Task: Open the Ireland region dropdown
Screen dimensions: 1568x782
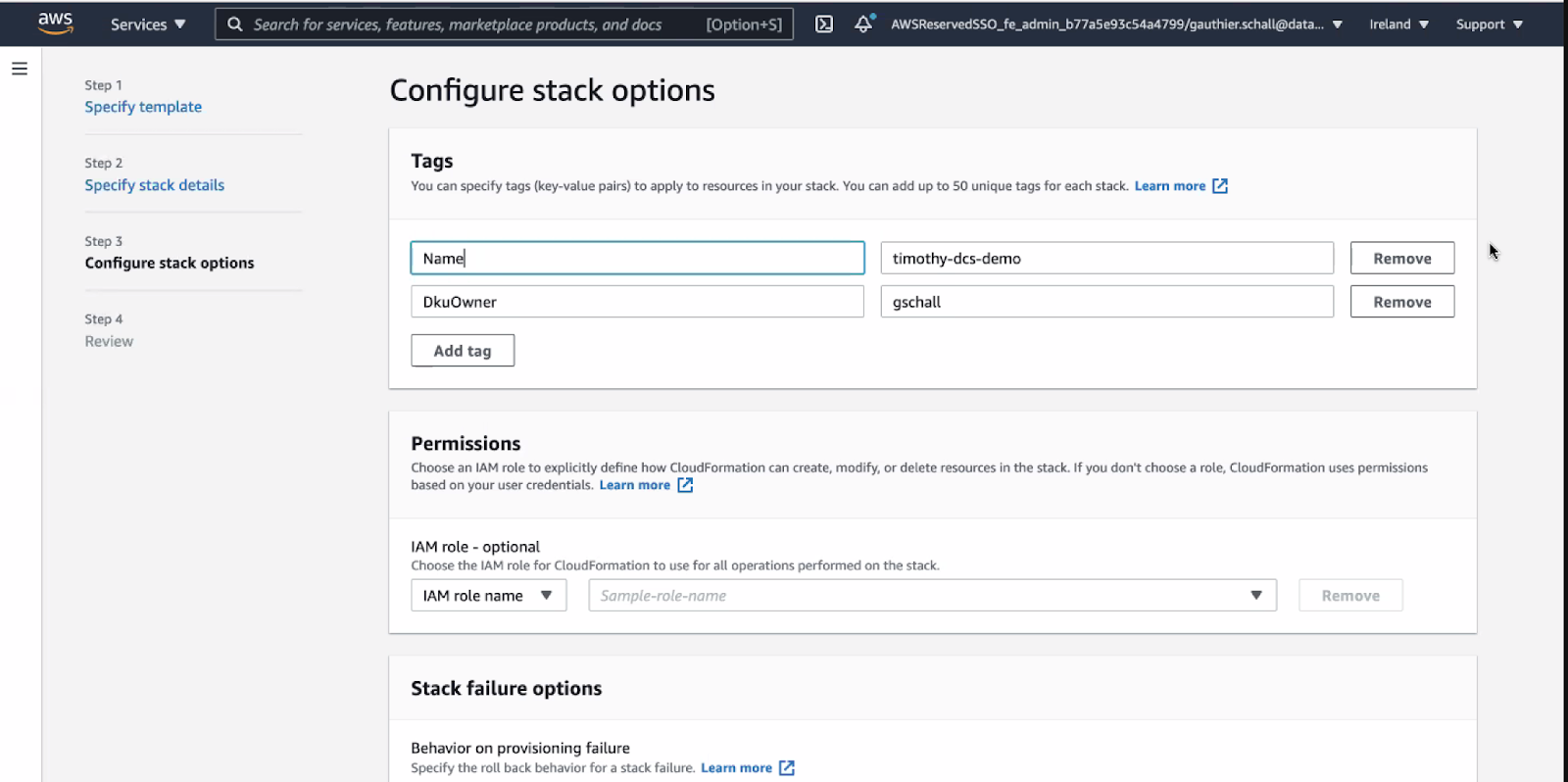Action: point(1398,24)
